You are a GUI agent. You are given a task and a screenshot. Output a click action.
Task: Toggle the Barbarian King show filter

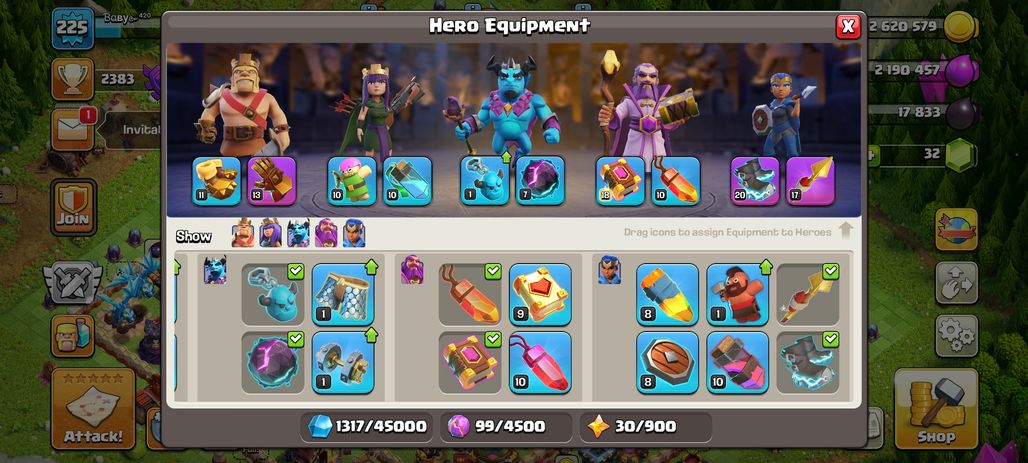pos(243,233)
